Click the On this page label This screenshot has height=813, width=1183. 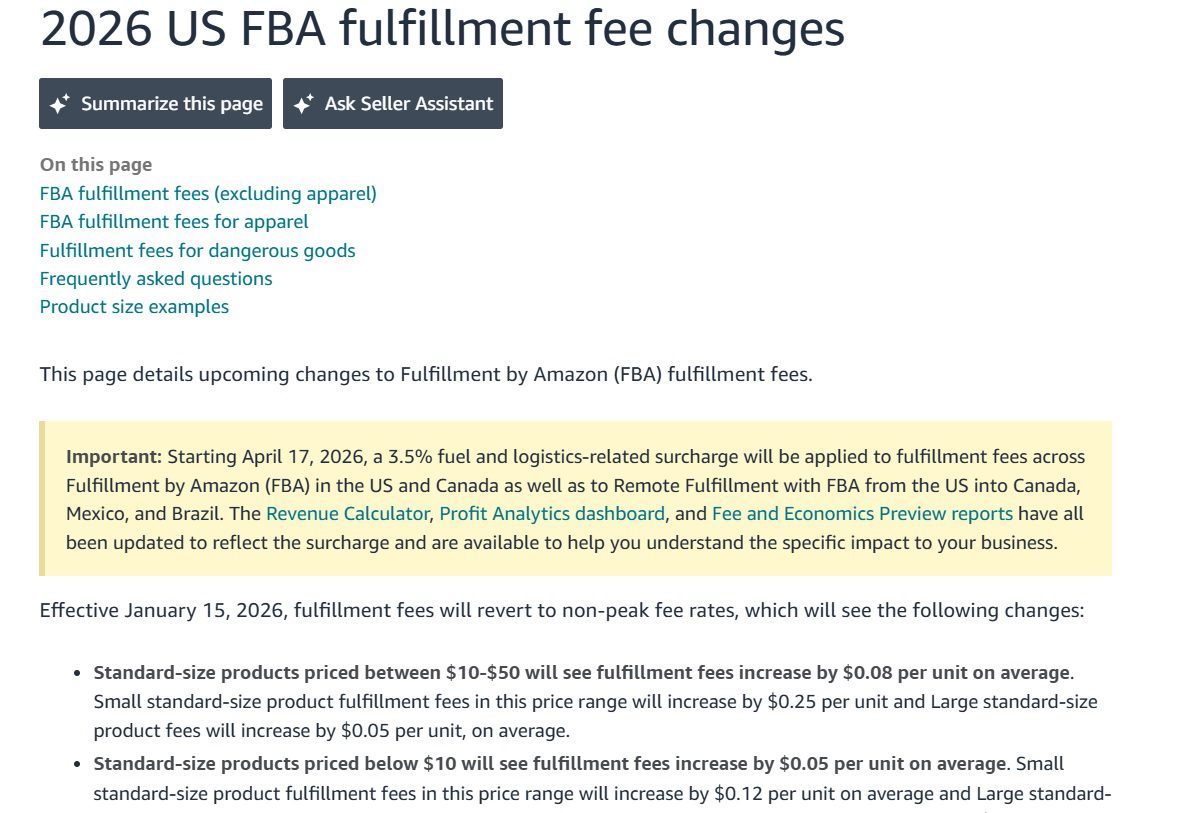coord(95,164)
